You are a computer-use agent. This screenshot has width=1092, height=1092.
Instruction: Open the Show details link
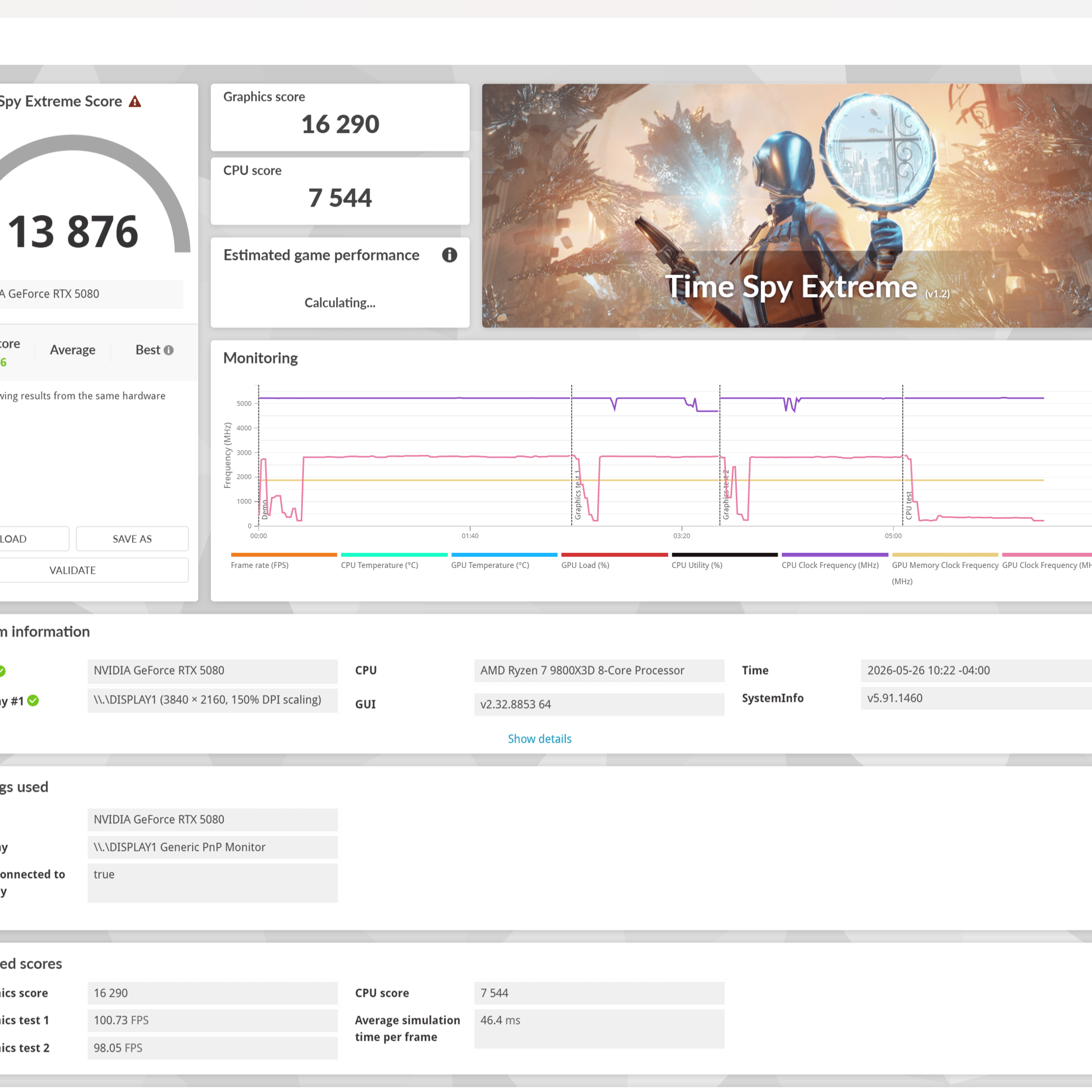coord(539,738)
